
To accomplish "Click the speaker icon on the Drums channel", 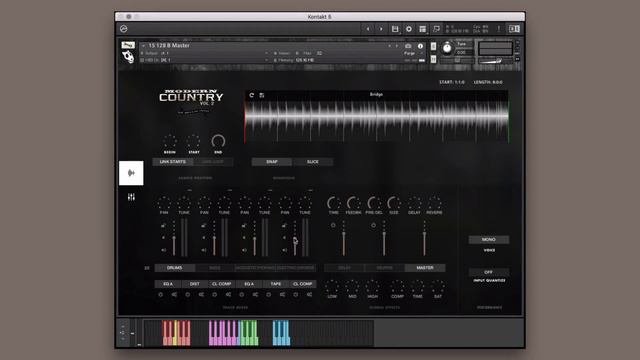I will coord(163,250).
